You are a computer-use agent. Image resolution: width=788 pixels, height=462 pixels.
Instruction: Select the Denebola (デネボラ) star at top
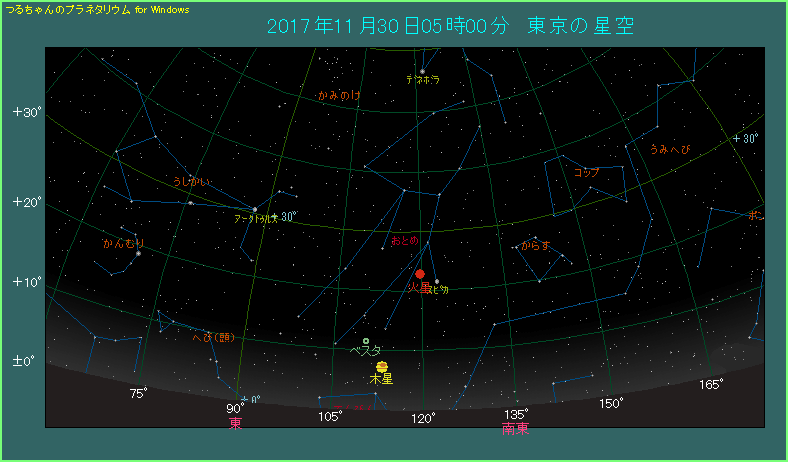(422, 71)
